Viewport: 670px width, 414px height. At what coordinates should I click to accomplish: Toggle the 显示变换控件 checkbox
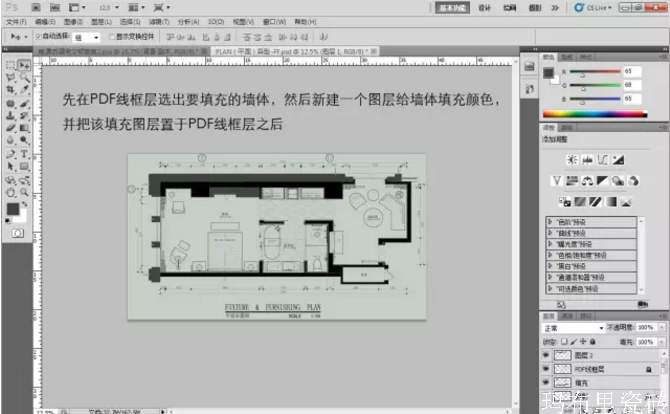pyautogui.click(x=112, y=37)
